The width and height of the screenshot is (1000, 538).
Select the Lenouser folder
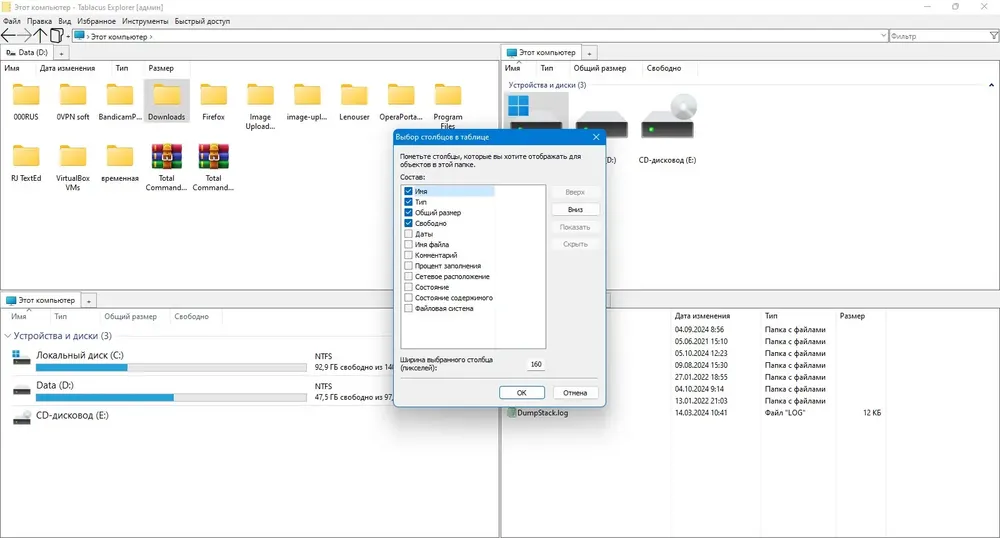click(x=354, y=101)
